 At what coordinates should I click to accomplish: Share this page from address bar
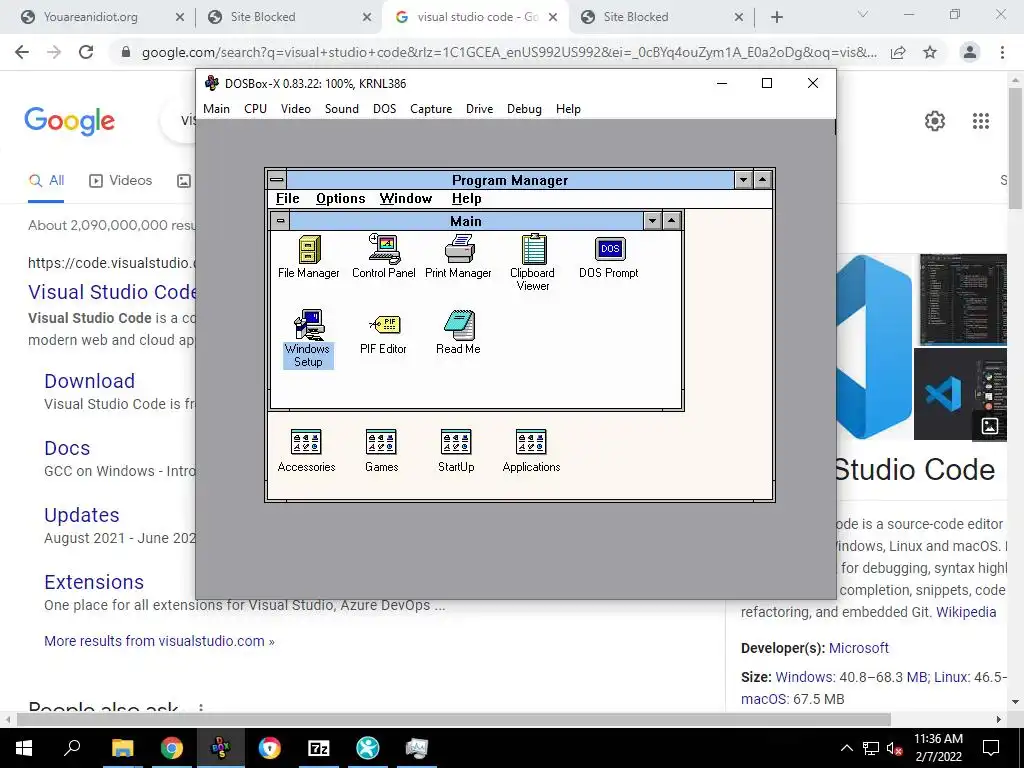click(x=898, y=52)
